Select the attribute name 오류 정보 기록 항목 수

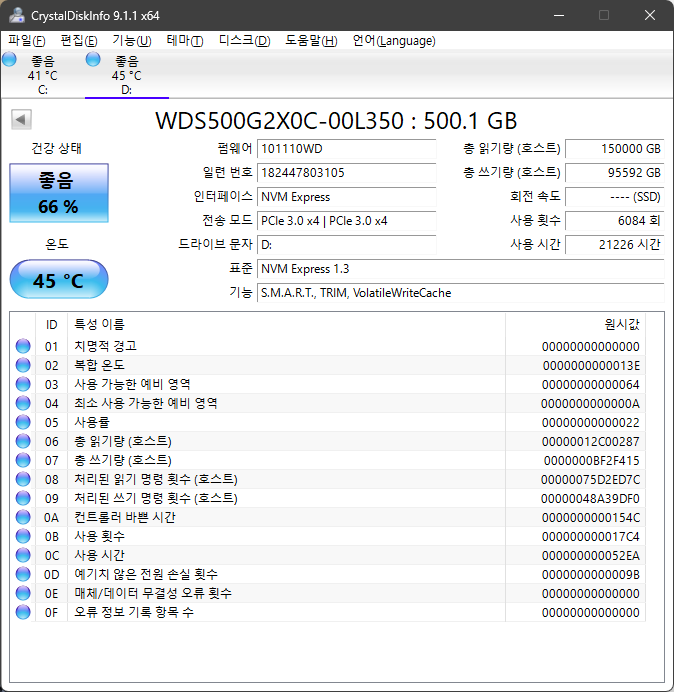(x=134, y=612)
